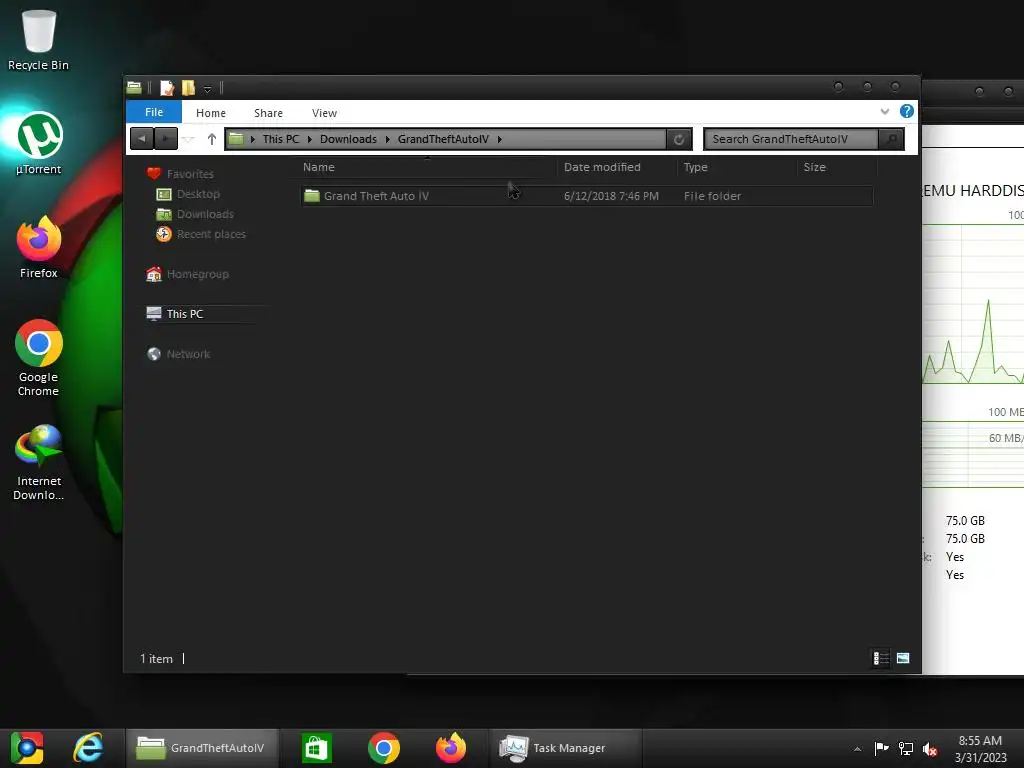Show hidden system tray icons
This screenshot has width=1024, height=768.
point(857,749)
